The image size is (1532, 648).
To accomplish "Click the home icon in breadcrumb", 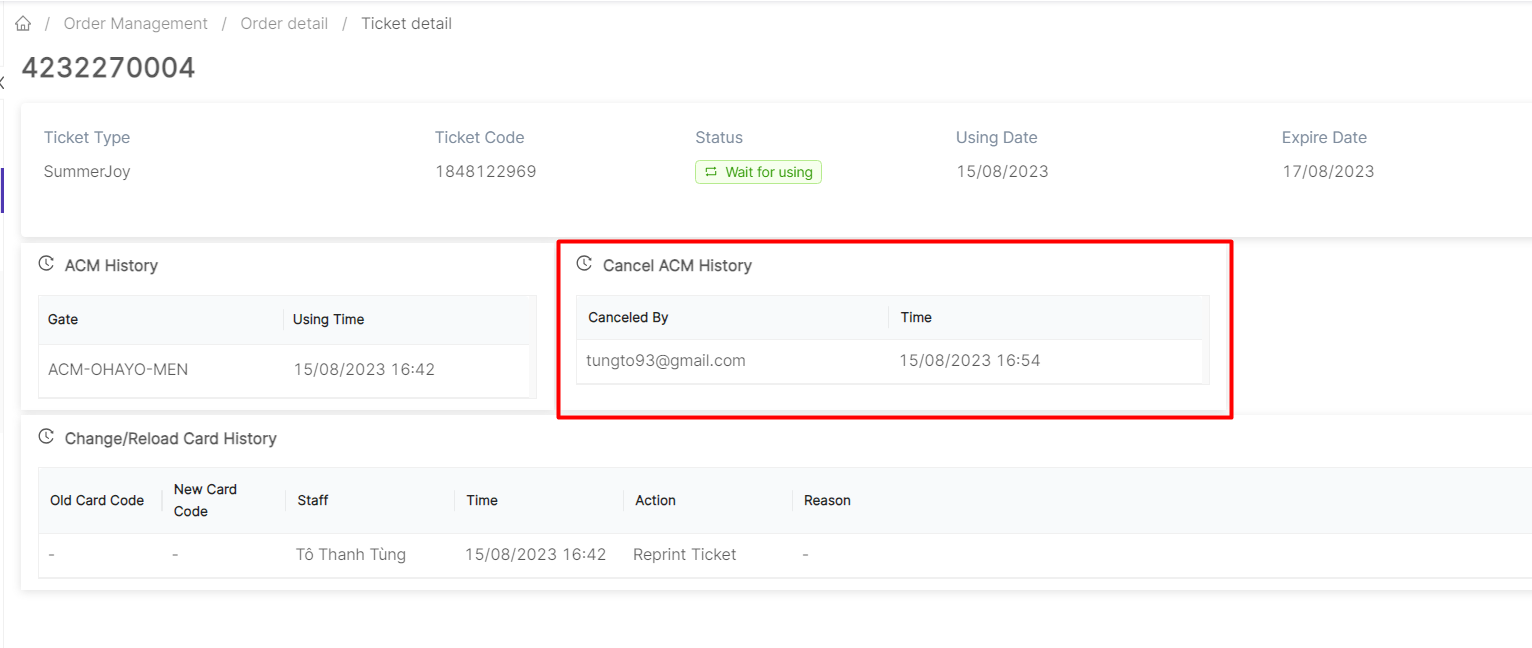I will pyautogui.click(x=23, y=23).
